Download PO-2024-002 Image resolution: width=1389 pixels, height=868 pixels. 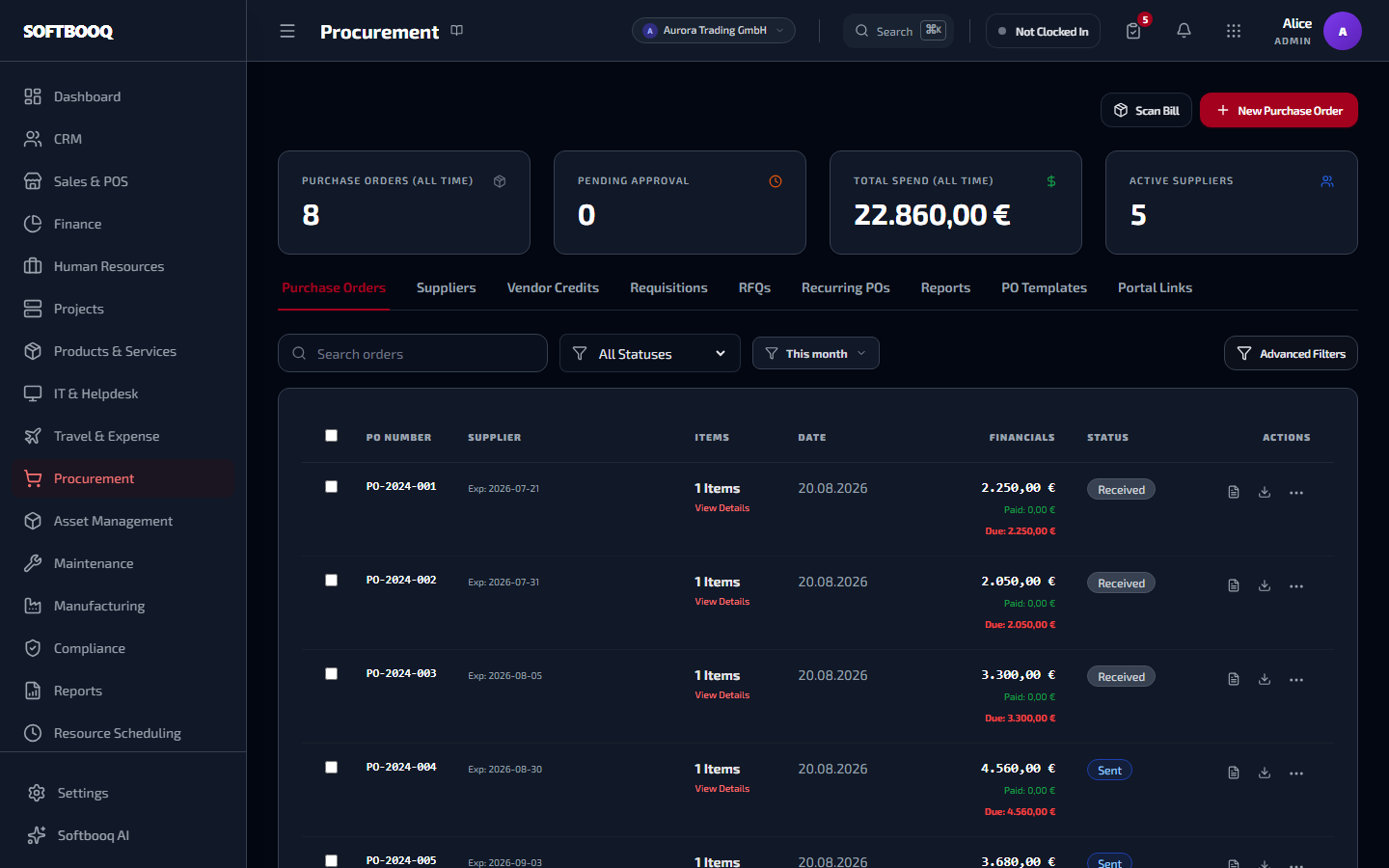[x=1265, y=585]
